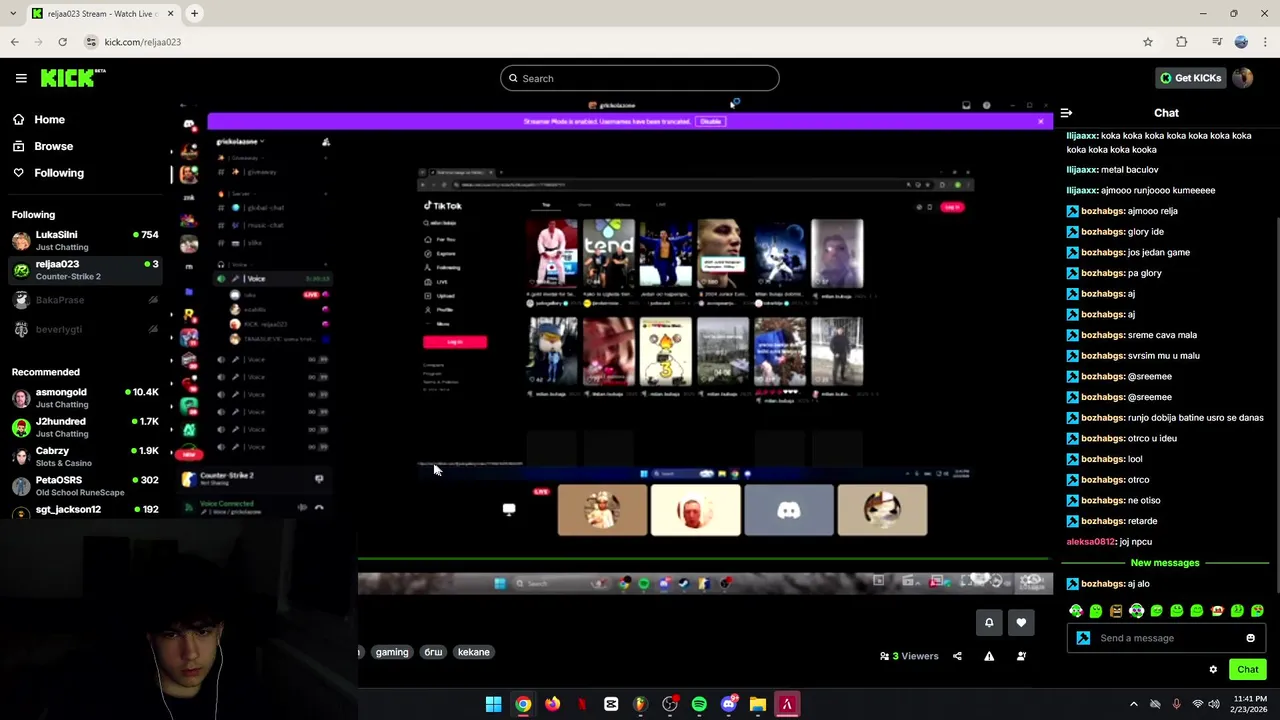Click the stream video player

[613, 345]
